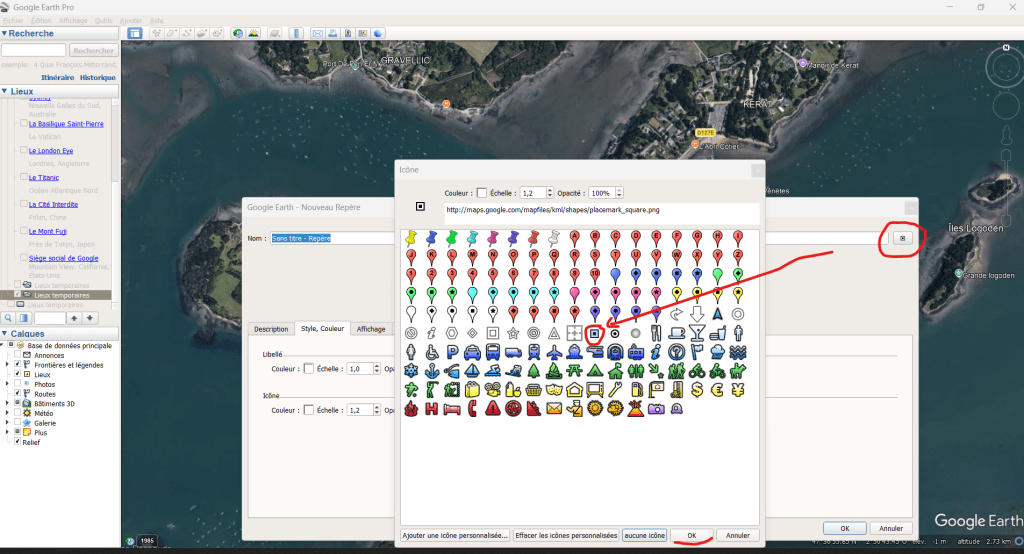Viewport: 1024px width, 554px height.
Task: Select the euro sign icon
Action: point(717,390)
